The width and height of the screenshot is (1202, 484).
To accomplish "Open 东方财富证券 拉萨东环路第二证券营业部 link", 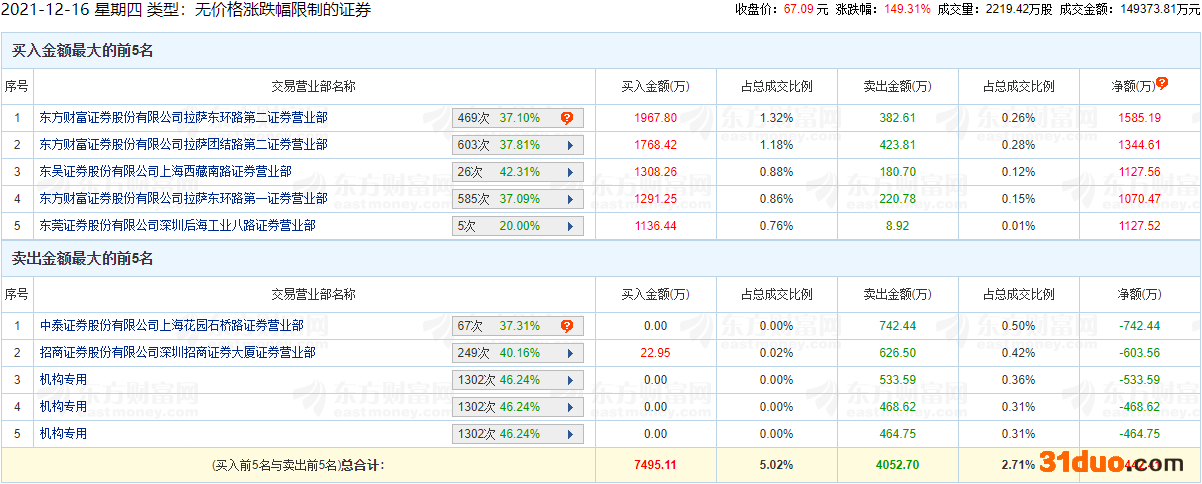I will [183, 118].
